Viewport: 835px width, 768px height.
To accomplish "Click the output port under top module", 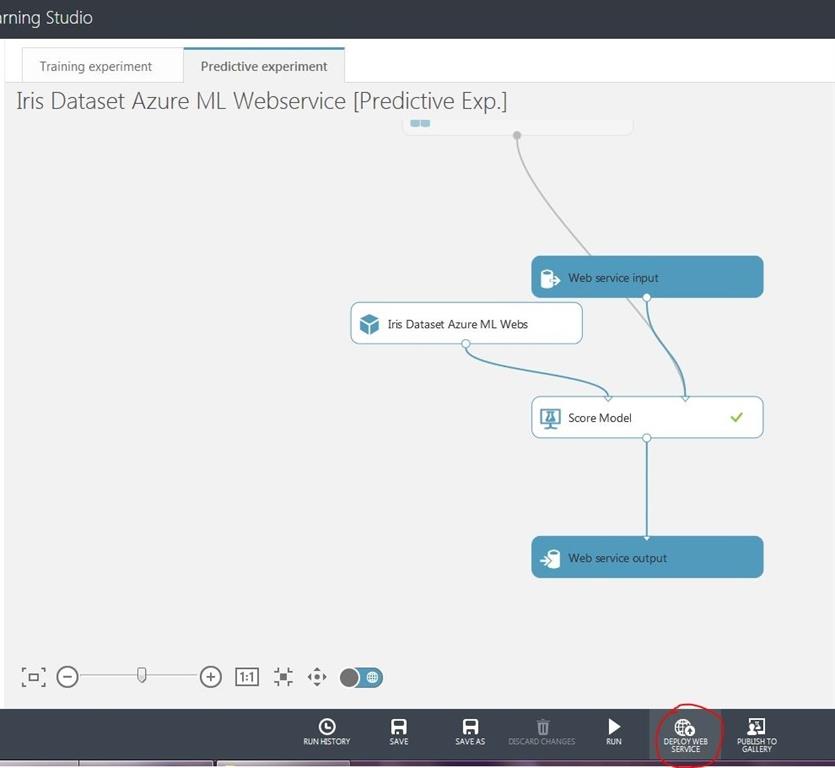I will coord(517,135).
